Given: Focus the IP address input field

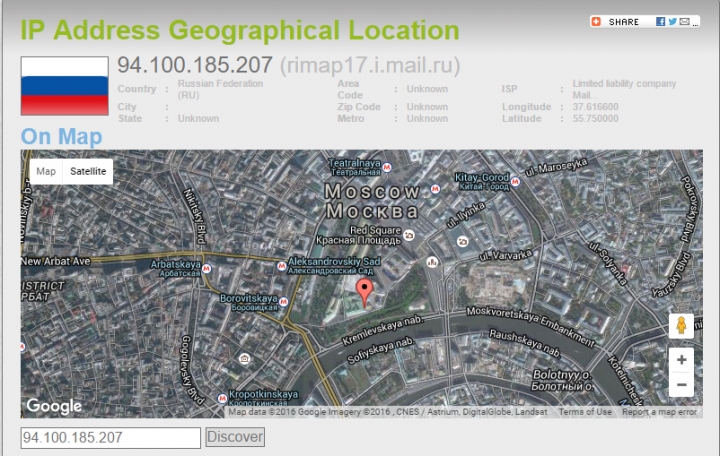Looking at the screenshot, I should [x=111, y=438].
